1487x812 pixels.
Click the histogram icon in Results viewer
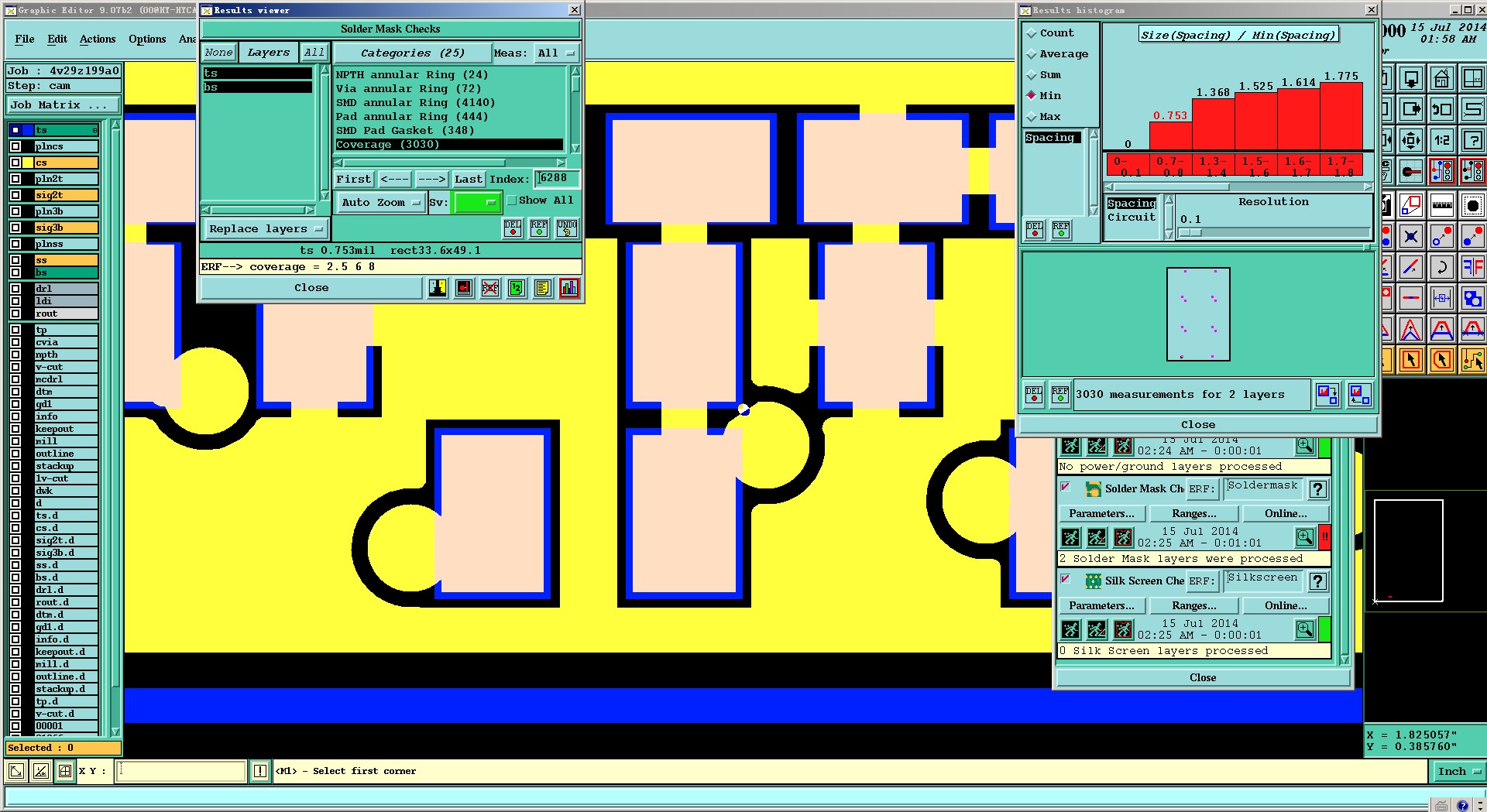569,288
